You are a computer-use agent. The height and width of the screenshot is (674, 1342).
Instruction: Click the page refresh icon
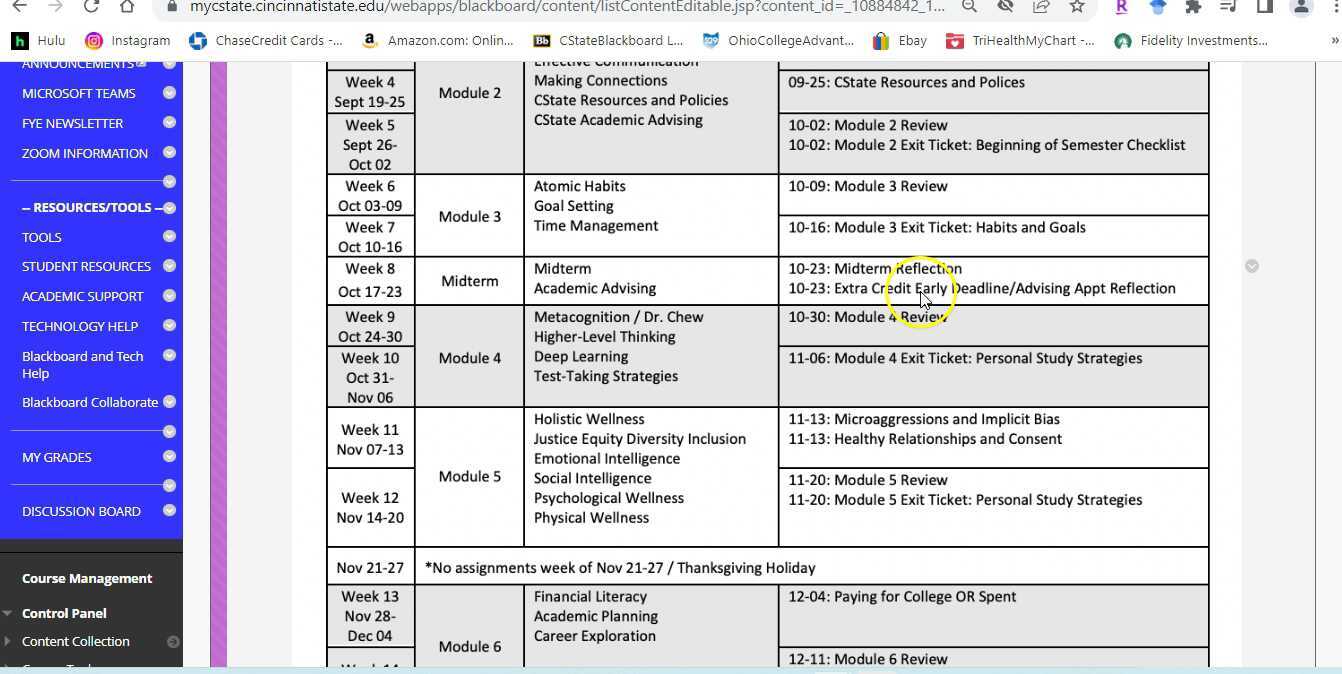click(90, 7)
